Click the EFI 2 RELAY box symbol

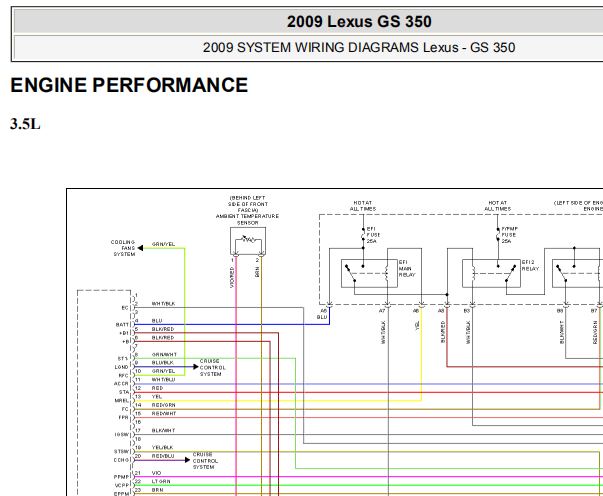(491, 273)
